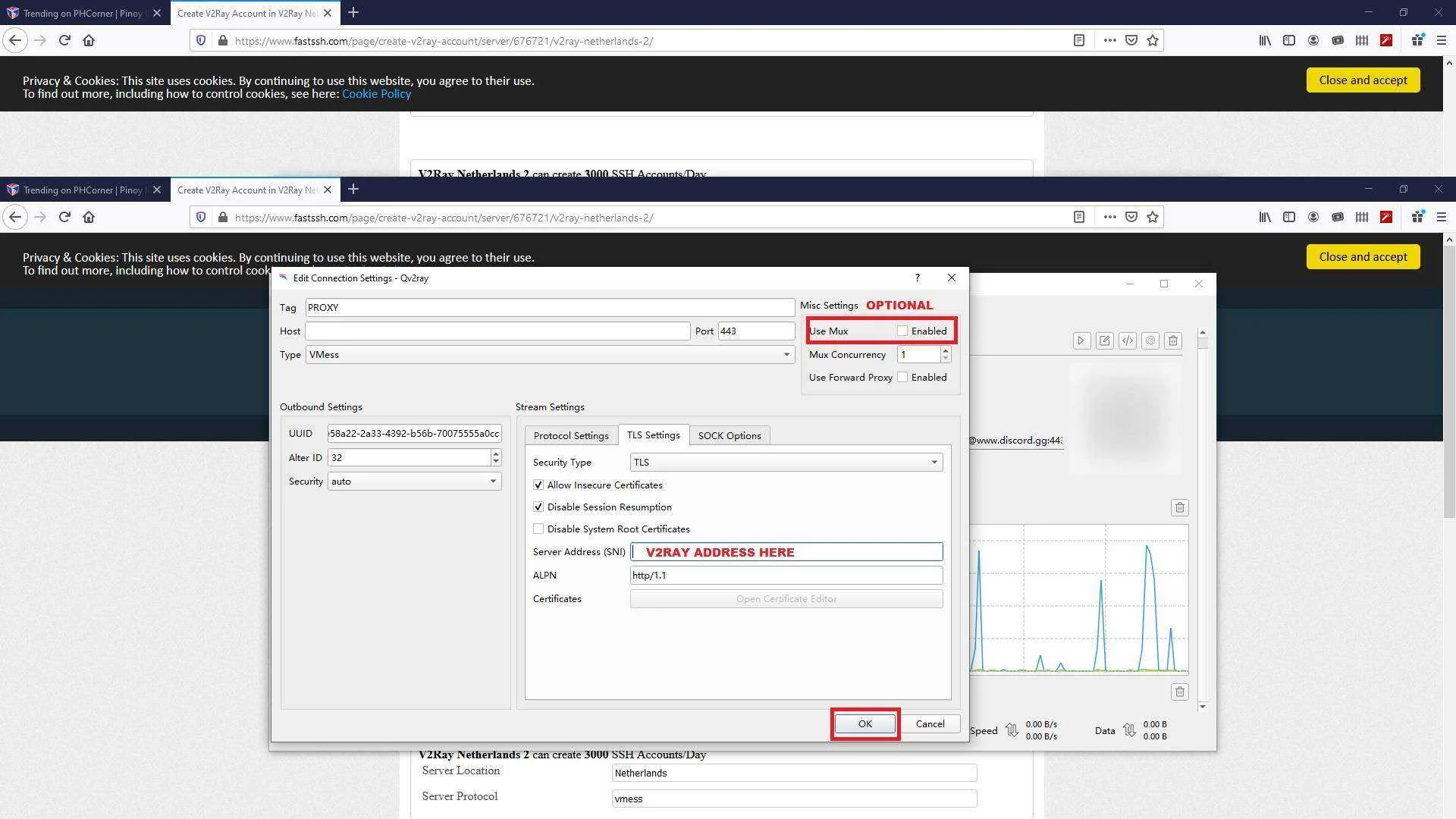Screen dimensions: 1456x819
Task: Click Cancel in Edit Connection Settings
Action: pyautogui.click(x=930, y=724)
